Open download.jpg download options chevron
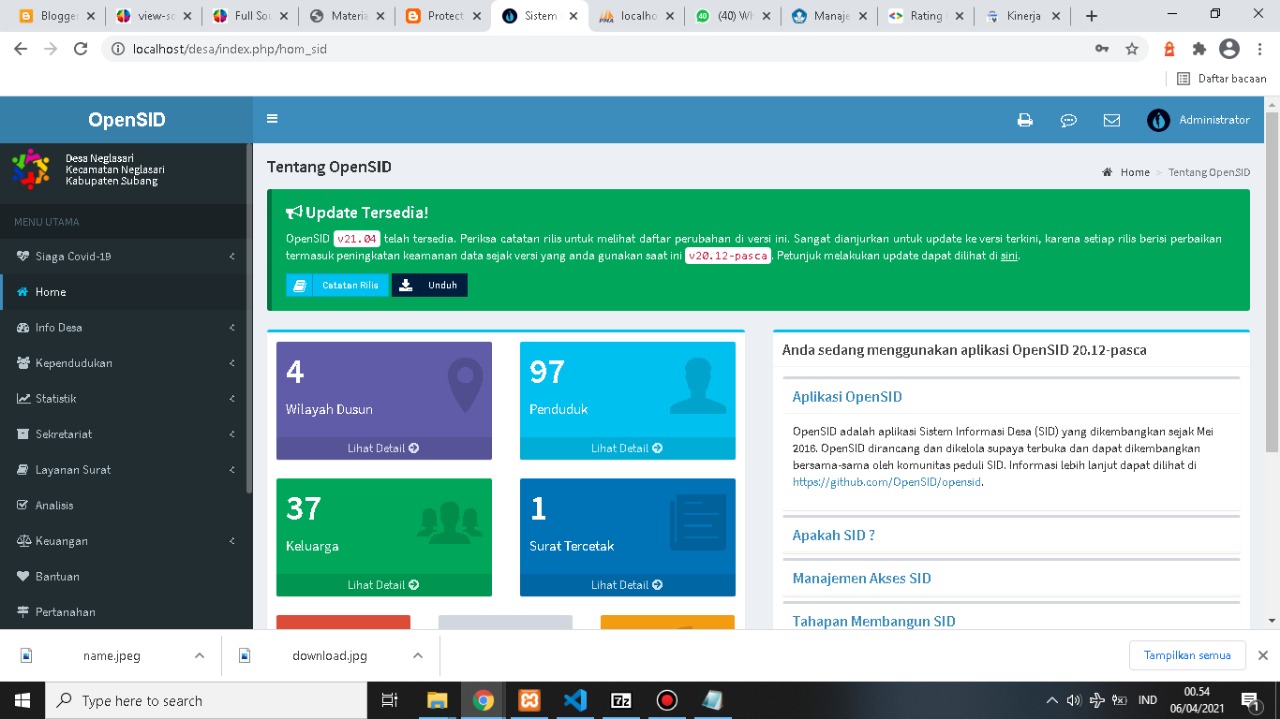Image resolution: width=1280 pixels, height=719 pixels. pos(418,656)
